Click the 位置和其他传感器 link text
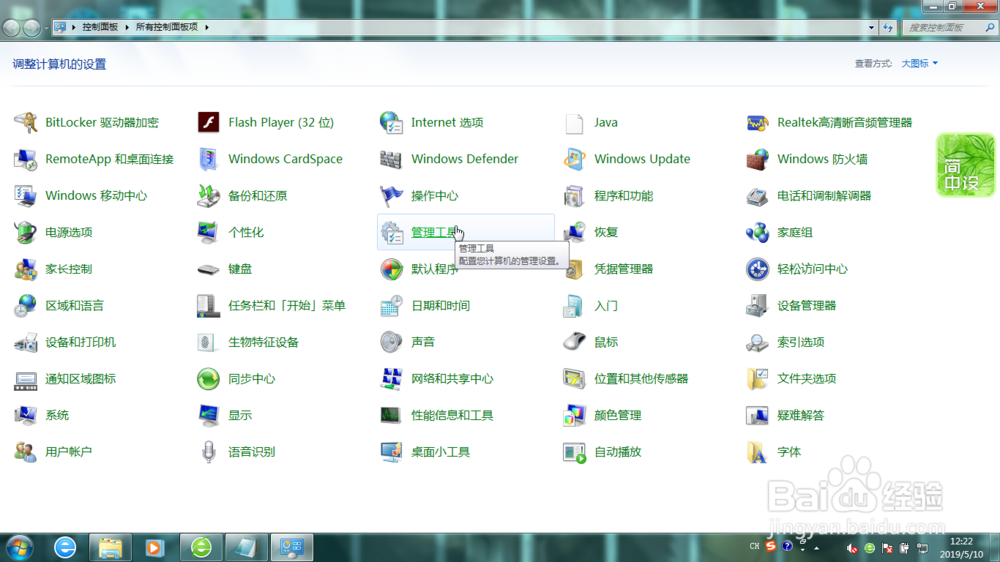Image resolution: width=1000 pixels, height=562 pixels. coord(641,379)
